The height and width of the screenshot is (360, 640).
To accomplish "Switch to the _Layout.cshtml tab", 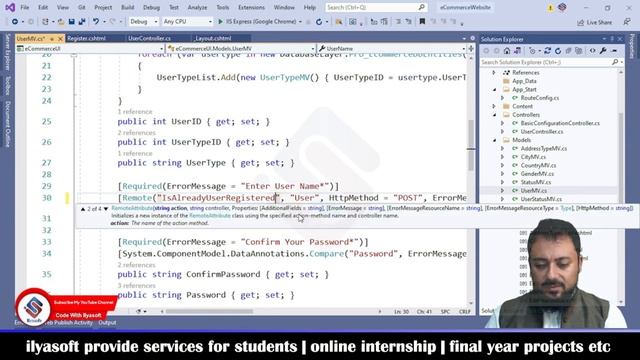I will pyautogui.click(x=213, y=38).
